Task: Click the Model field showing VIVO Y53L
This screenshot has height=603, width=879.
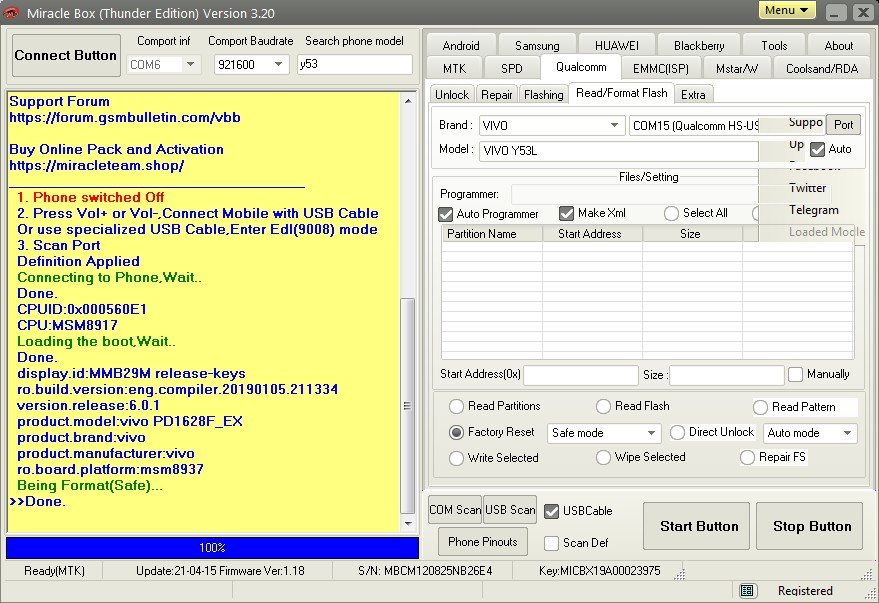Action: pos(618,151)
